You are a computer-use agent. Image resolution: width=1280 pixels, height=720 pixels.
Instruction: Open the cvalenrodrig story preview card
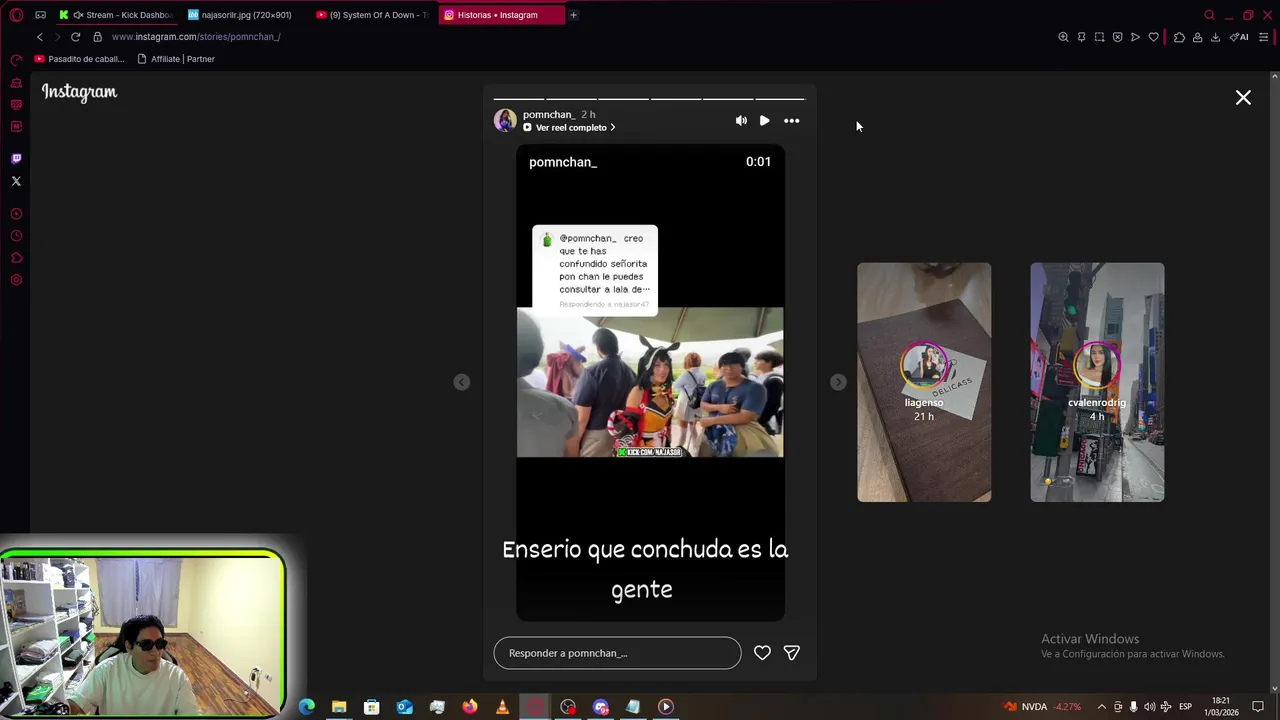click(x=1097, y=382)
